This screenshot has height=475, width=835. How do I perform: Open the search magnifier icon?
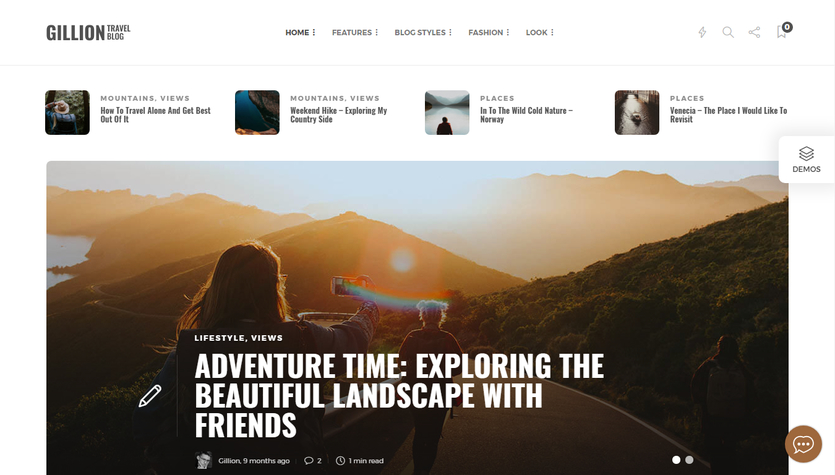coord(728,32)
